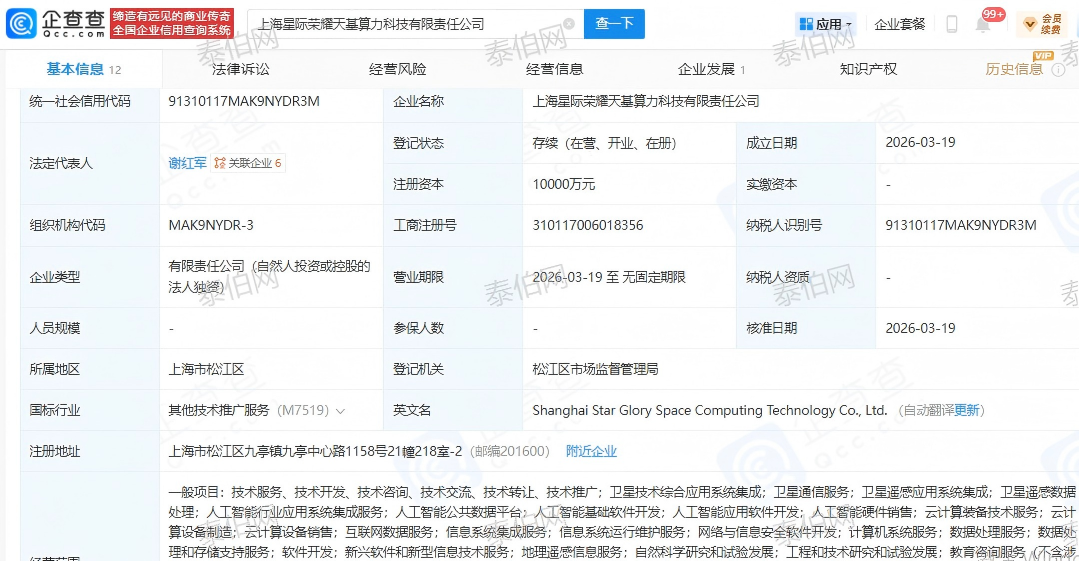The image size is (1079, 561).
Task: Click 更新 to refresh English name translation
Action: click(x=967, y=411)
